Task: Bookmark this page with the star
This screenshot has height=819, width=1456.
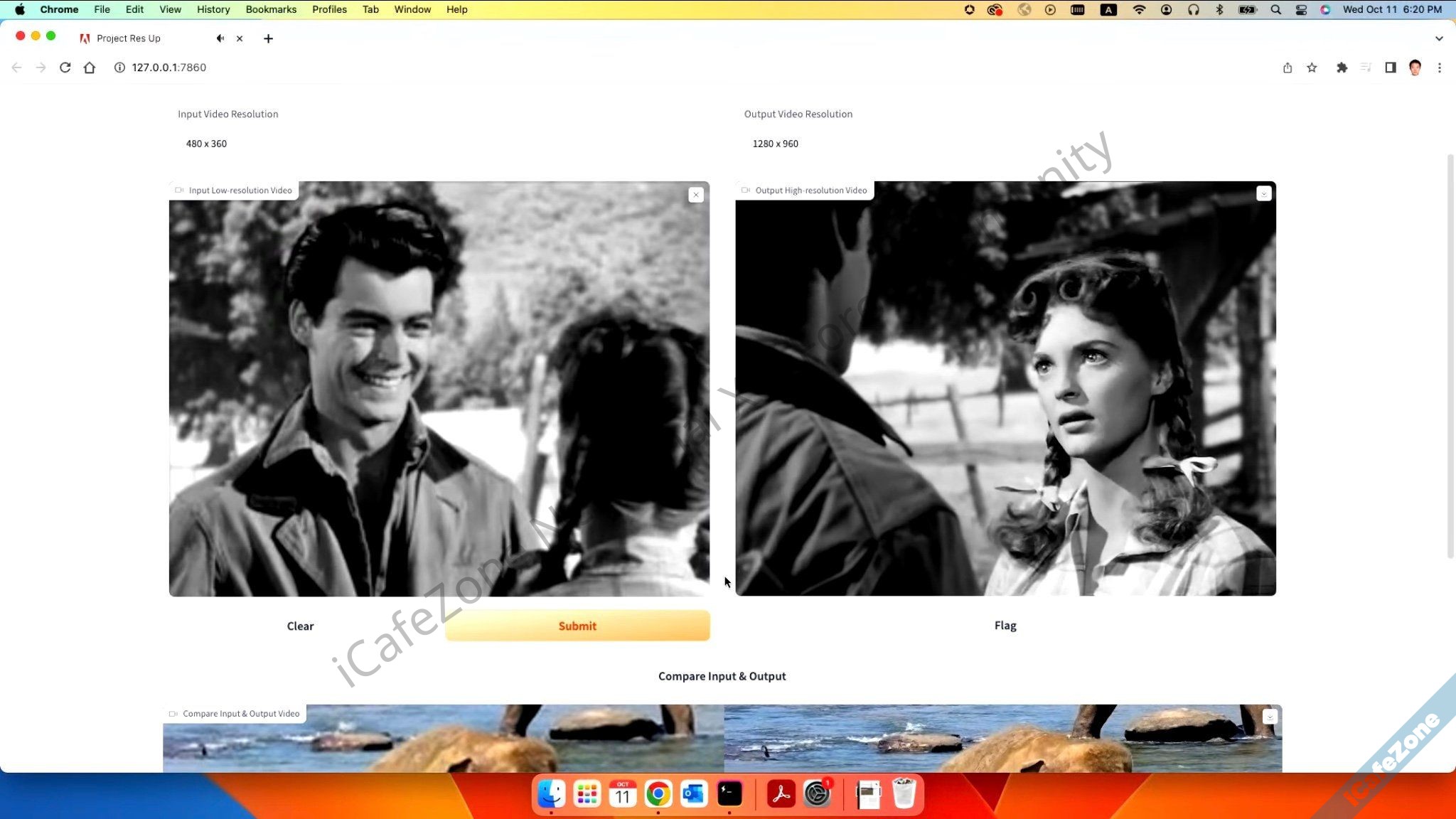Action: pos(1312,68)
